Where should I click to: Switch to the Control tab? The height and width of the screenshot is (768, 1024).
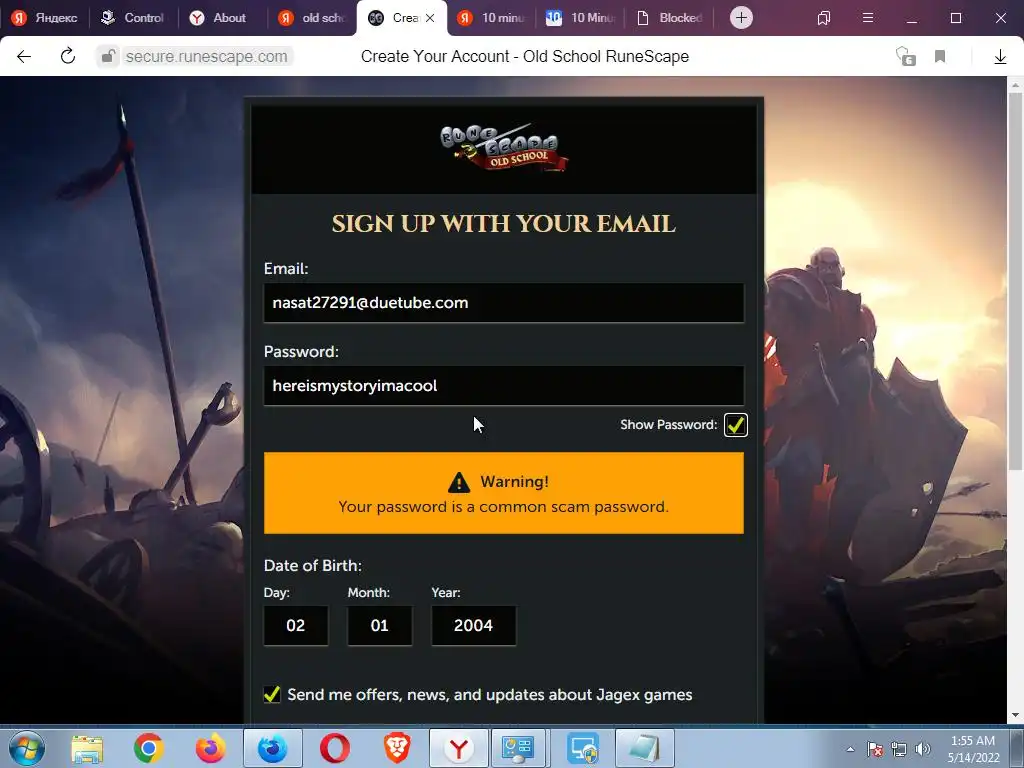(133, 18)
